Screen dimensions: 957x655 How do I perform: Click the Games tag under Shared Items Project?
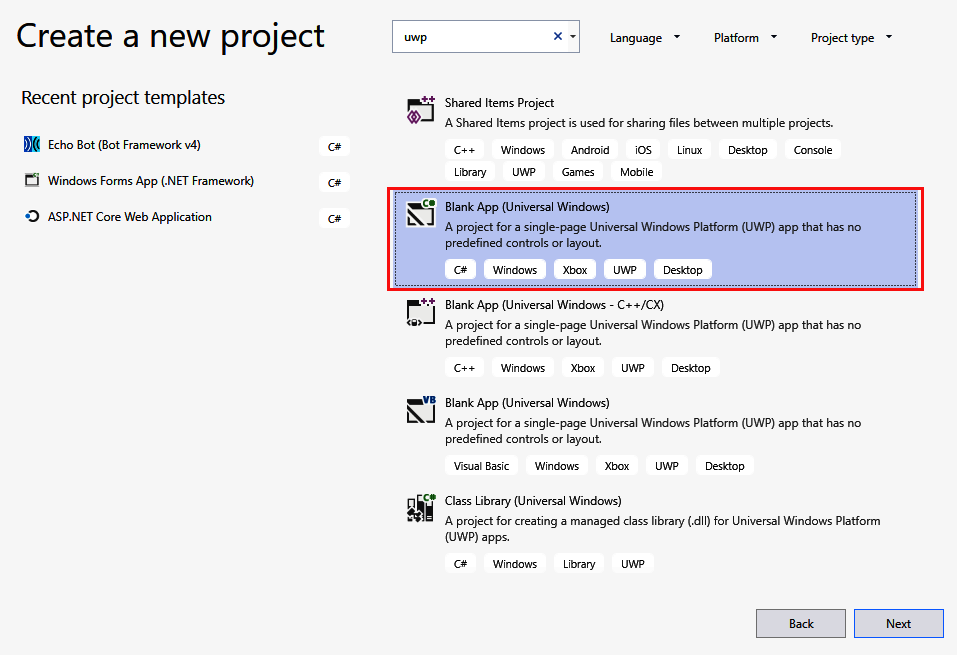pyautogui.click(x=577, y=172)
